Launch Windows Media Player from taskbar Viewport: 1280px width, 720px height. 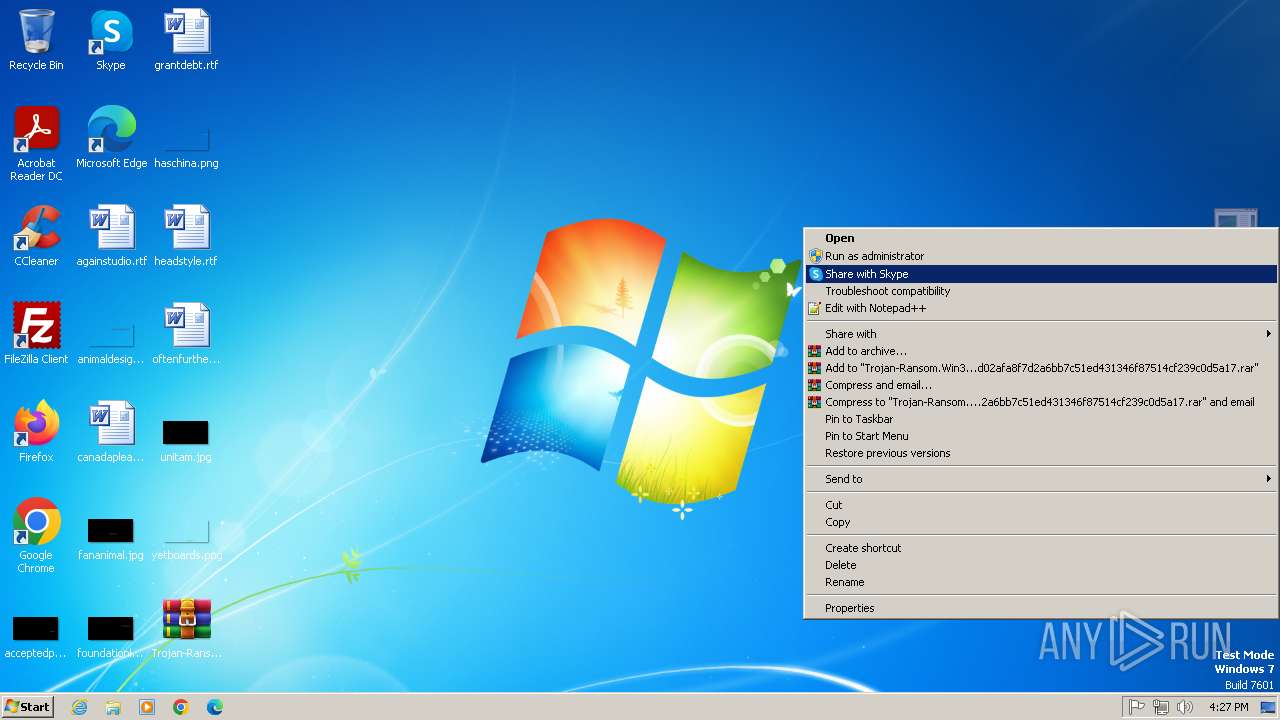point(147,707)
